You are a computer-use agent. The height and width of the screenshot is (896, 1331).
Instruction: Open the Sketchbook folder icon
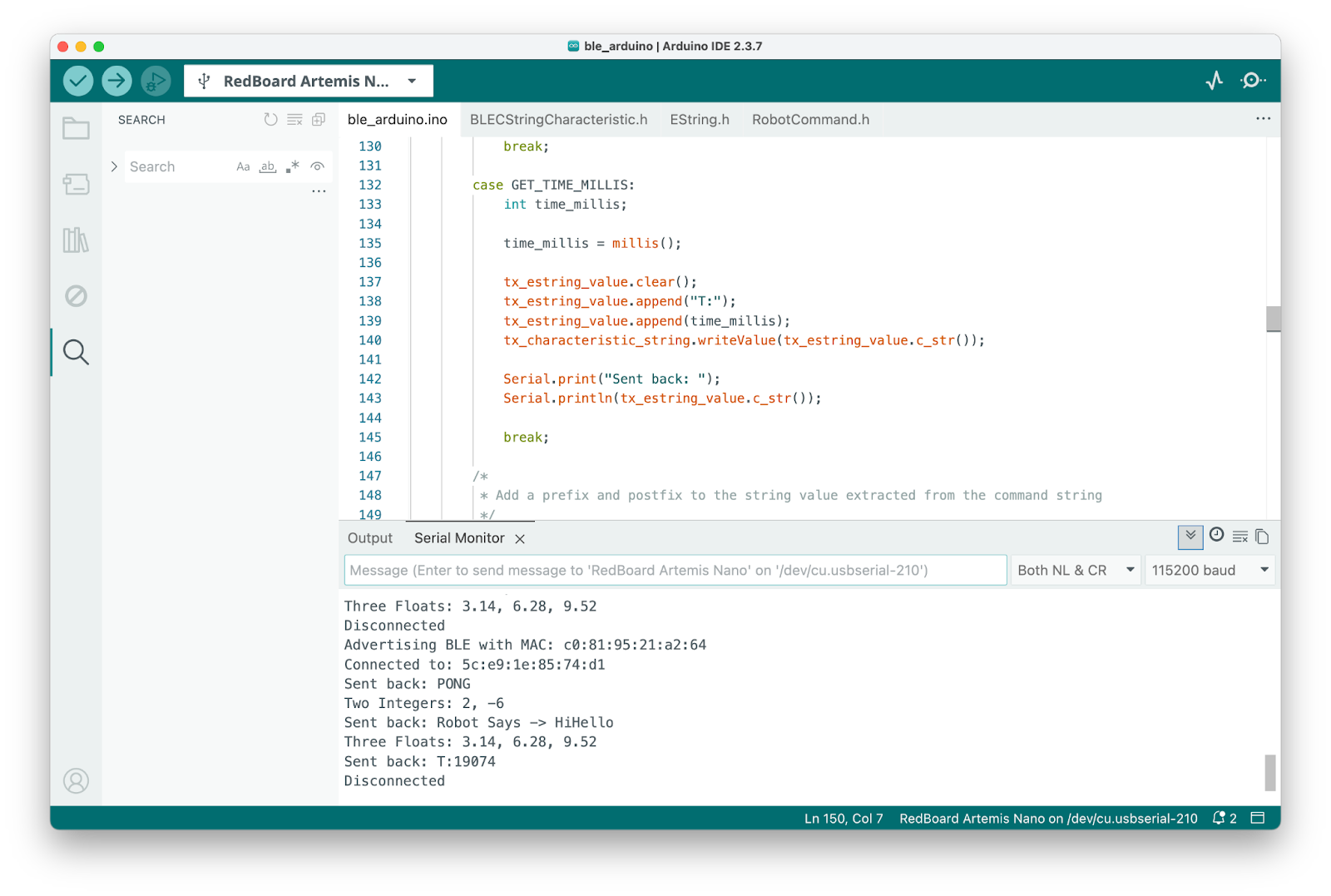[75, 129]
